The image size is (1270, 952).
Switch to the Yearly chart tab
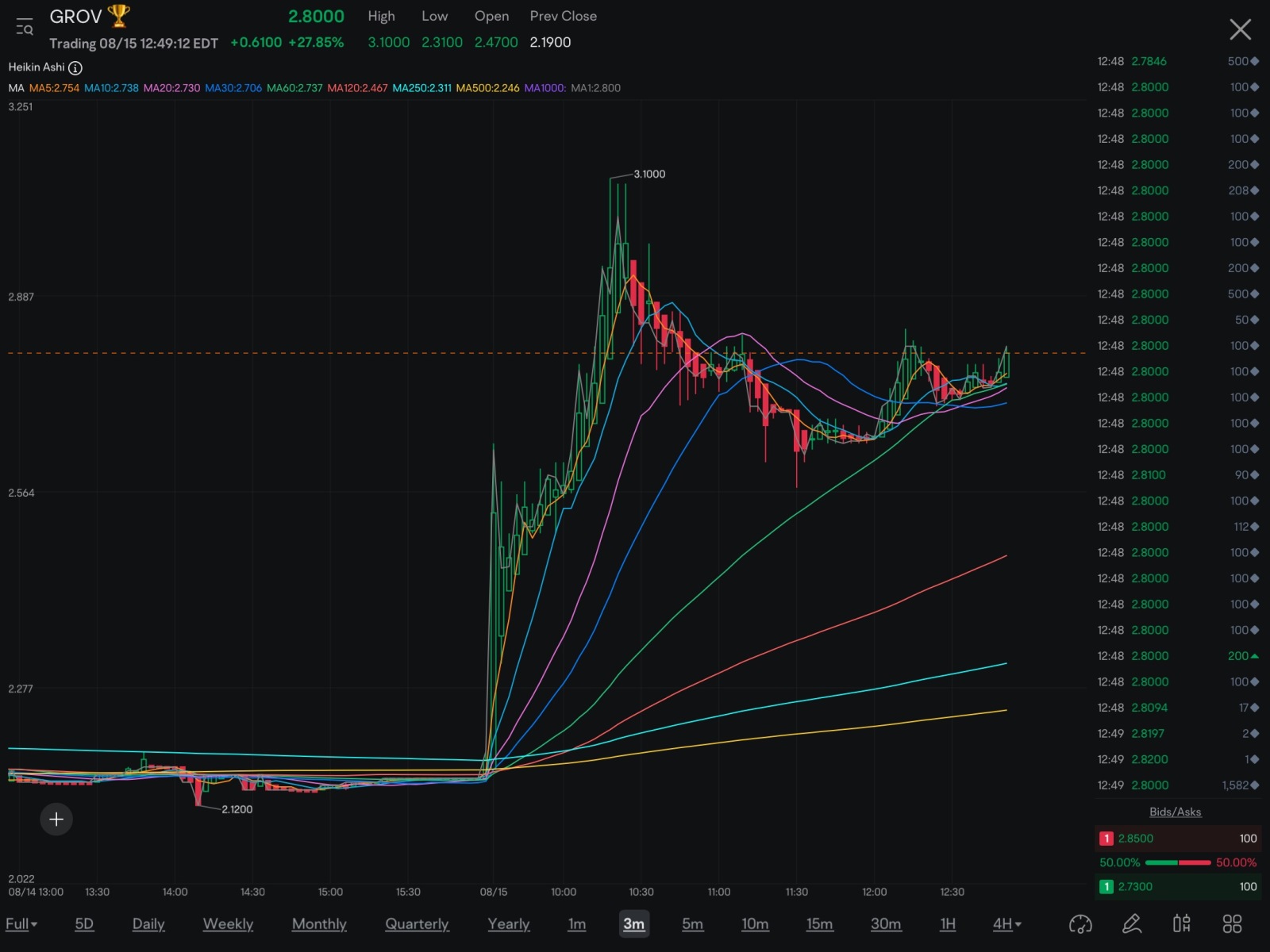pos(509,923)
